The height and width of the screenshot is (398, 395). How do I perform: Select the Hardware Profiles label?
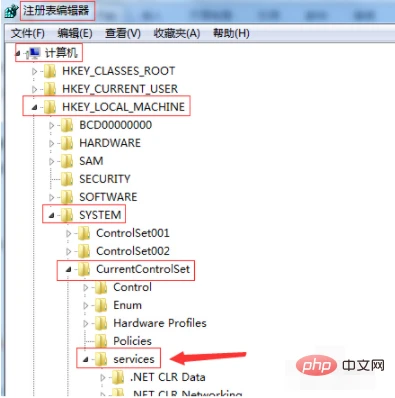point(160,323)
